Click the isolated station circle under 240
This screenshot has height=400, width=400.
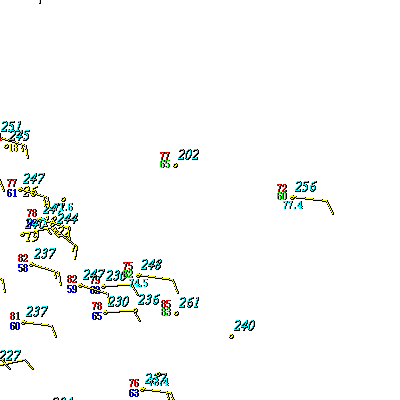(231, 337)
